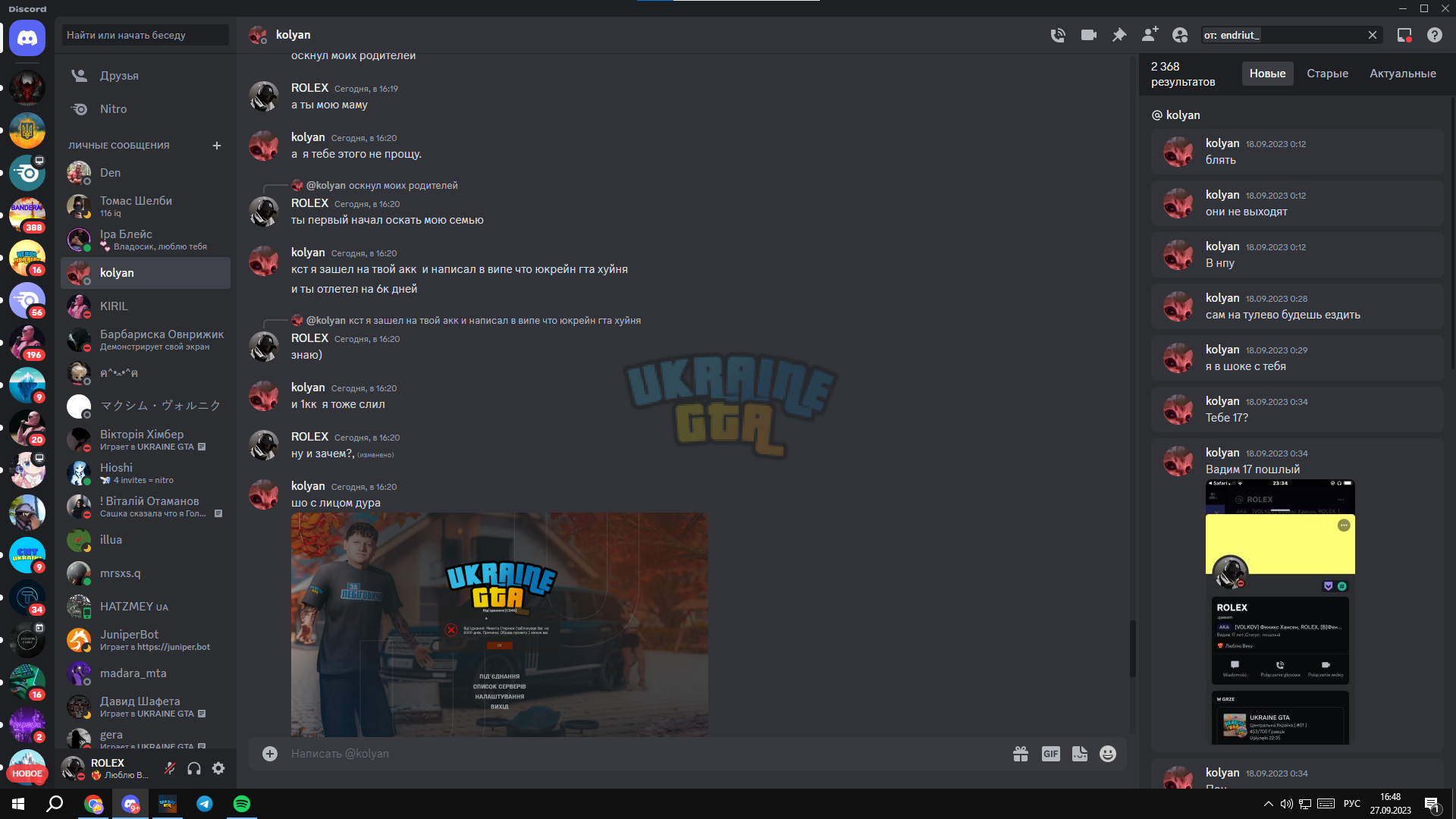Create a new DM with plus icon
This screenshot has width=1456, height=819.
[x=217, y=146]
